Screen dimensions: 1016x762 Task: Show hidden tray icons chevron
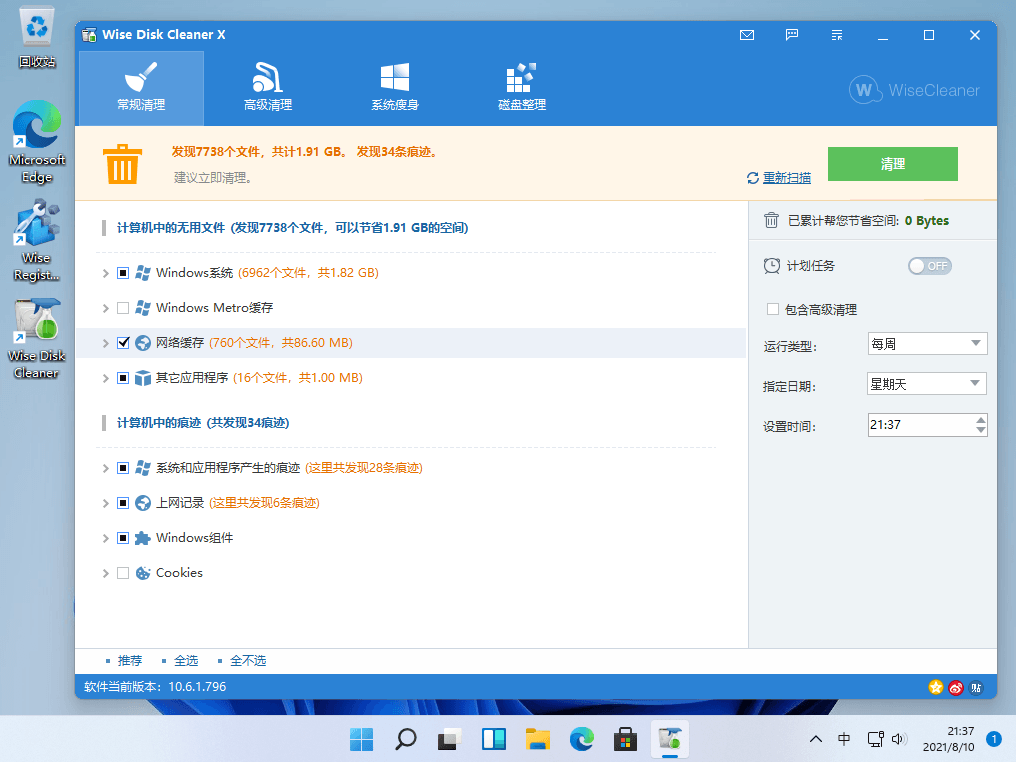click(816, 739)
